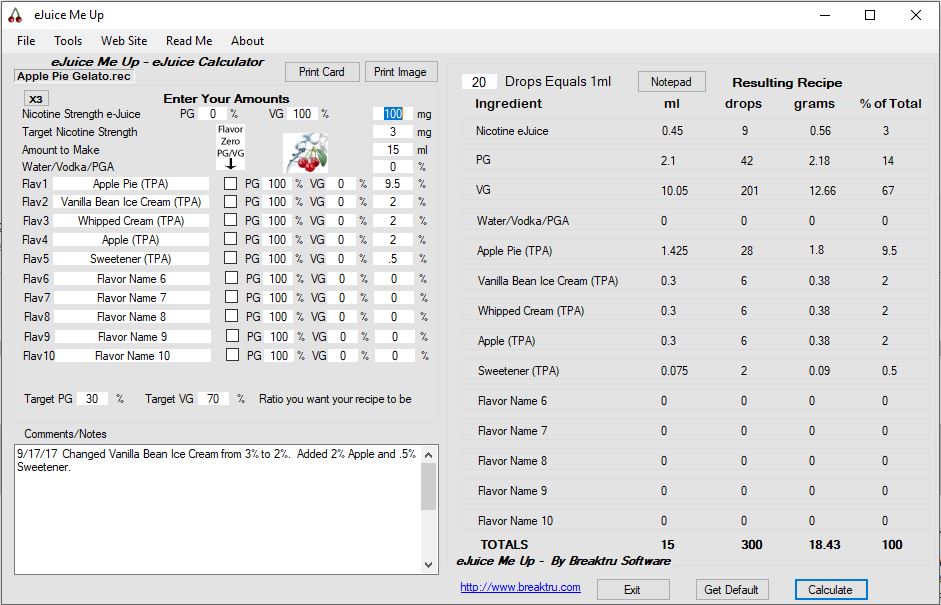Click the Comments/Notes scrollbar thumb
941x605 pixels.
428,487
